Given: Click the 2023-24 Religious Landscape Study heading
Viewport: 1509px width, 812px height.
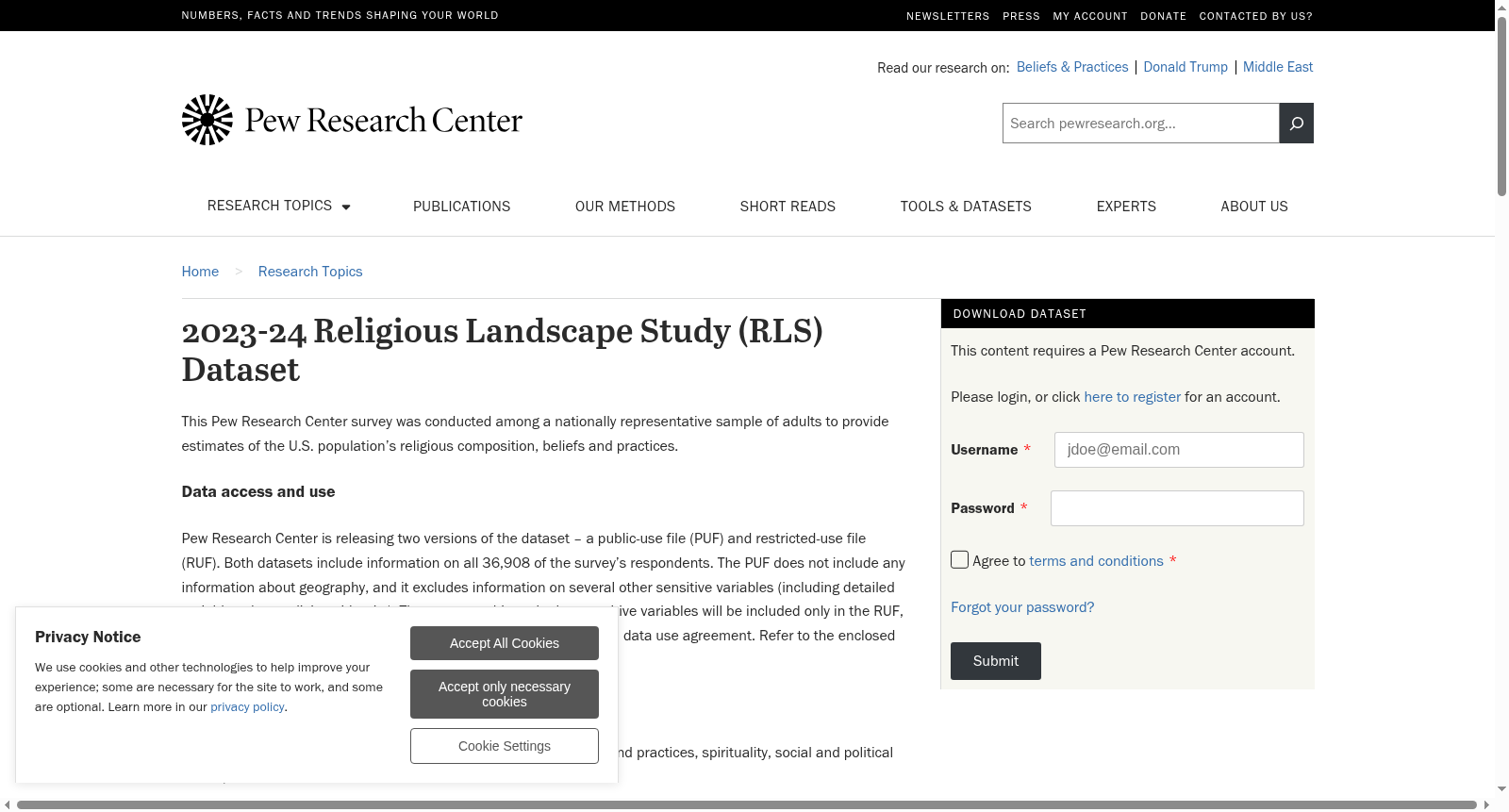Looking at the screenshot, I should click(x=503, y=350).
